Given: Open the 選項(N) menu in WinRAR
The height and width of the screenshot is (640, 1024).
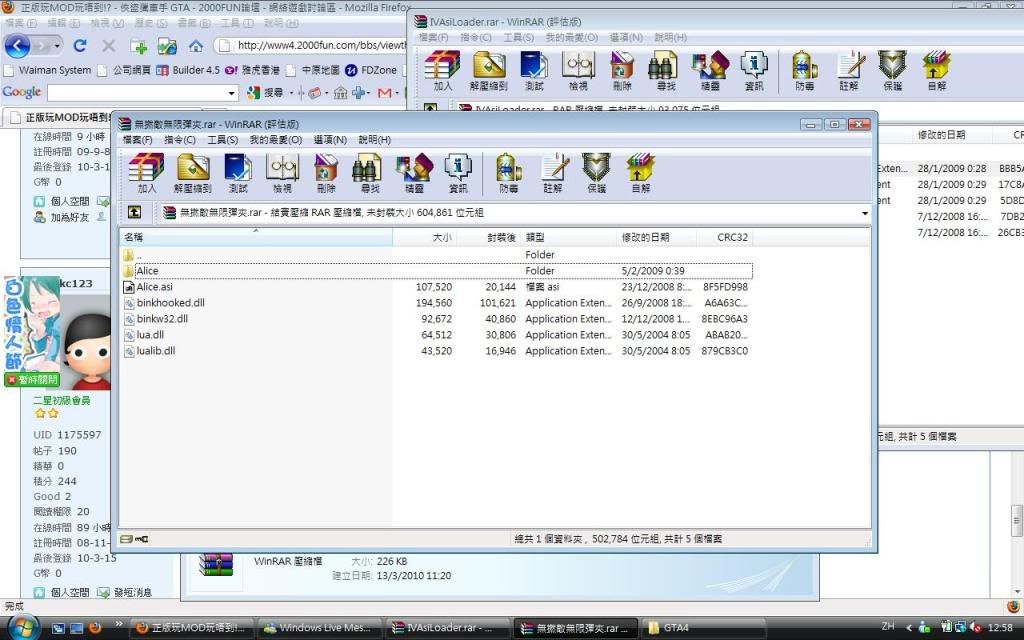Looking at the screenshot, I should [x=330, y=140].
